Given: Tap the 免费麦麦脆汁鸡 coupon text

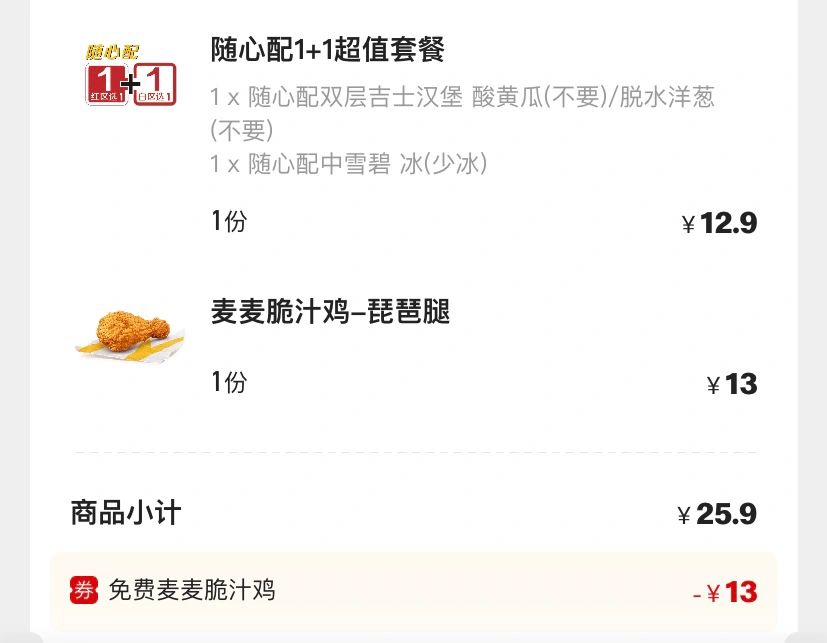Looking at the screenshot, I should 192,590.
